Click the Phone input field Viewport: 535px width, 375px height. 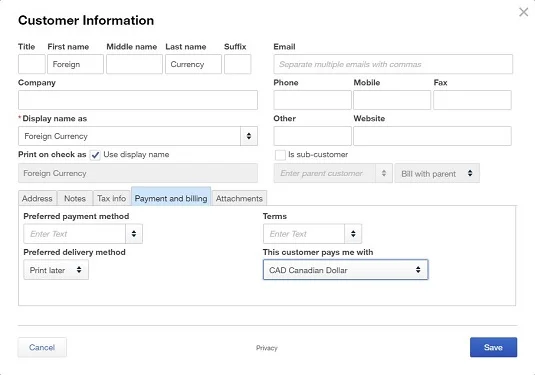[312, 100]
